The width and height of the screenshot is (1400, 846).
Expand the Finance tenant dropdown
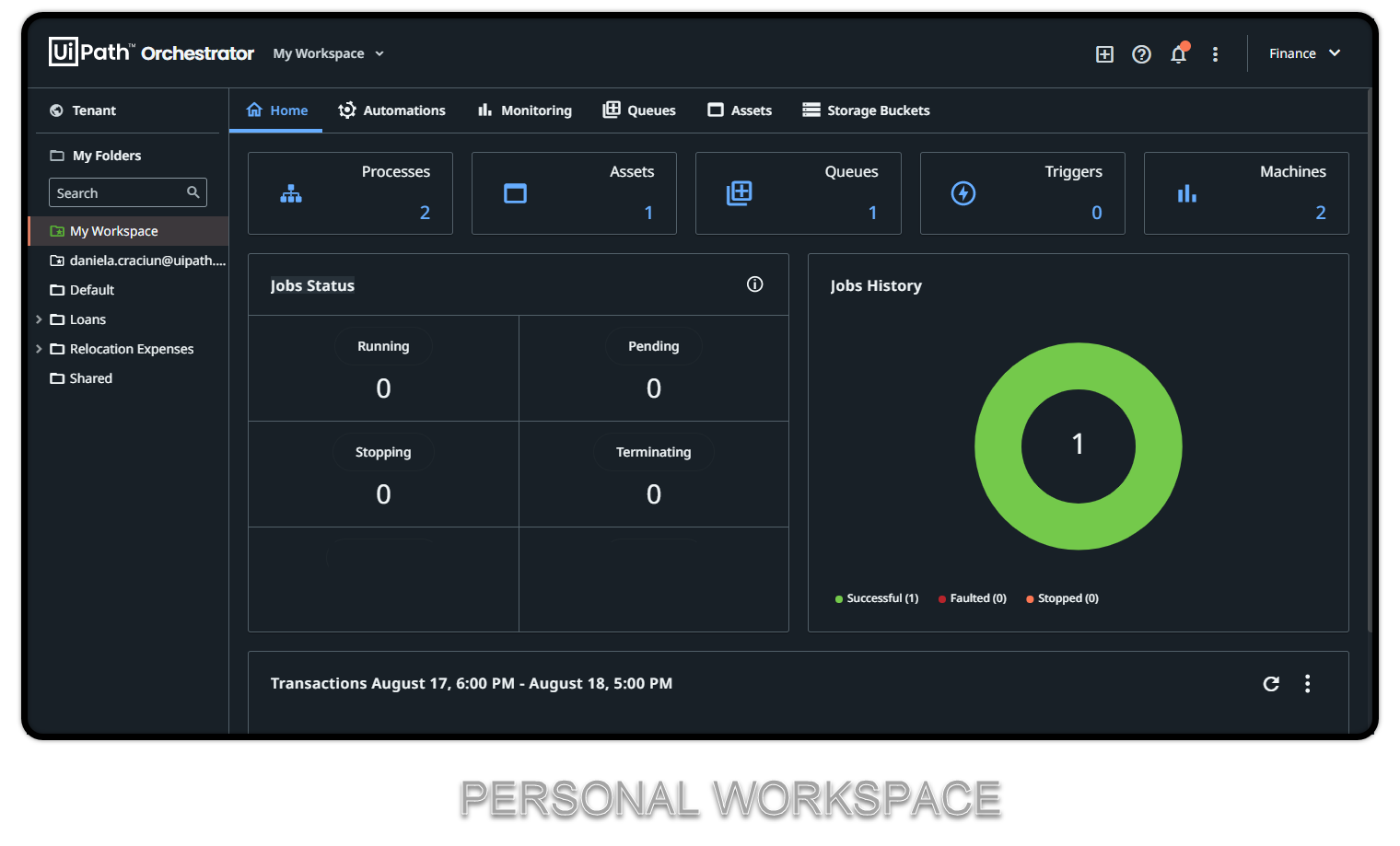pos(1304,53)
